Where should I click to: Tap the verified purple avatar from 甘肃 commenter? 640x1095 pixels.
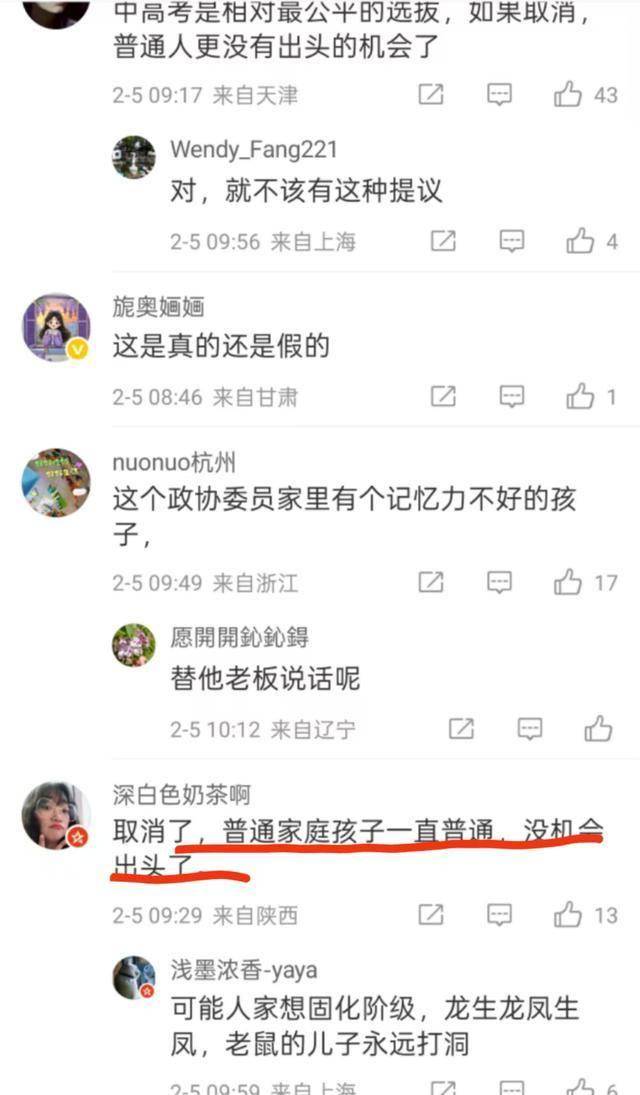point(56,328)
